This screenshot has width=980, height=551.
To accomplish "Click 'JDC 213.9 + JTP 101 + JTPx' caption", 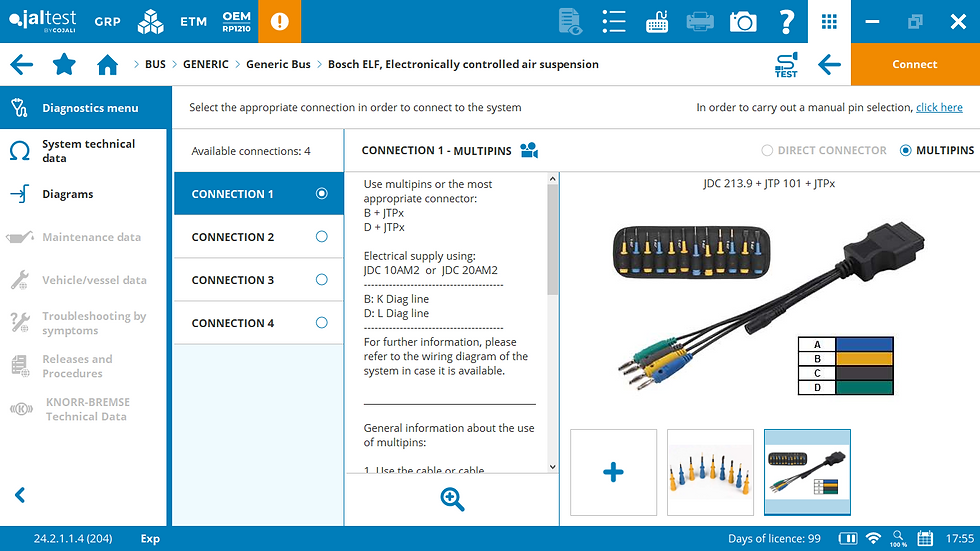I will click(769, 184).
